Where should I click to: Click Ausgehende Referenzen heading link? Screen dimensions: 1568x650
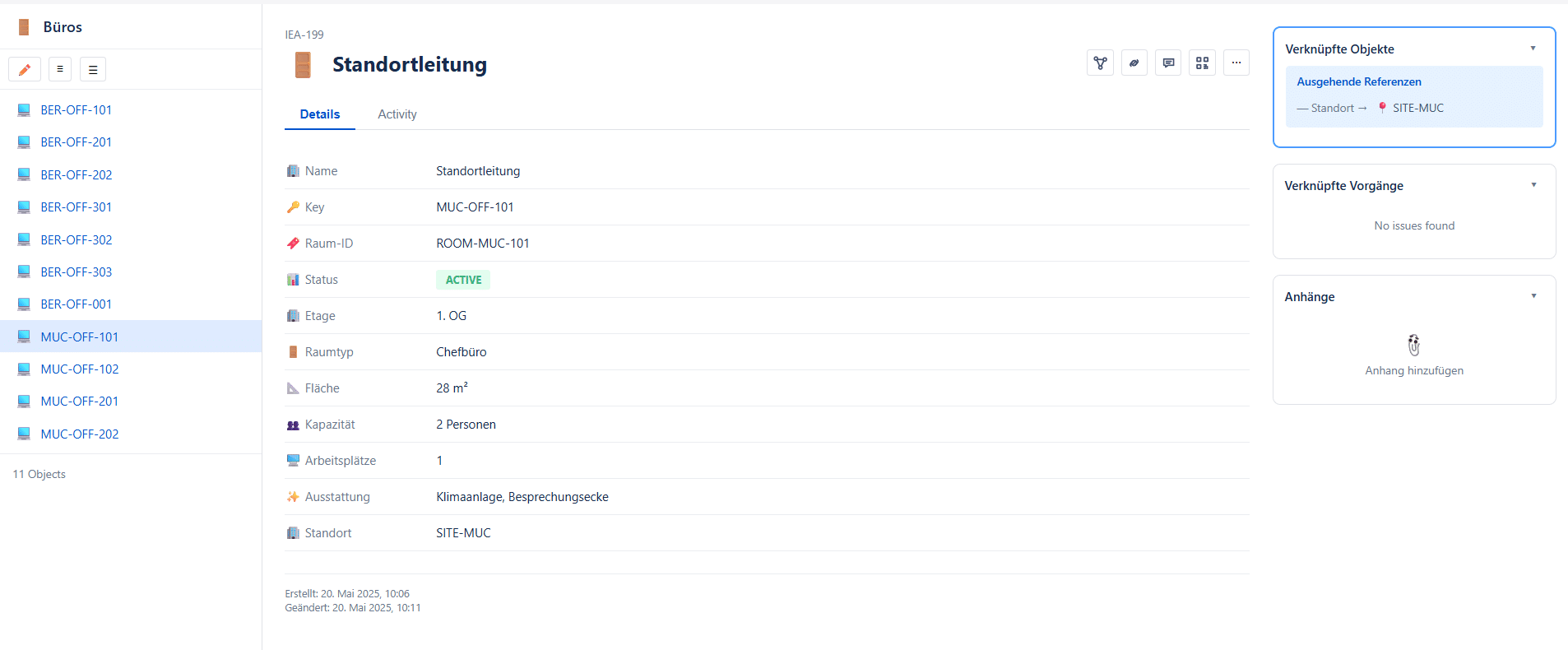[x=1358, y=81]
